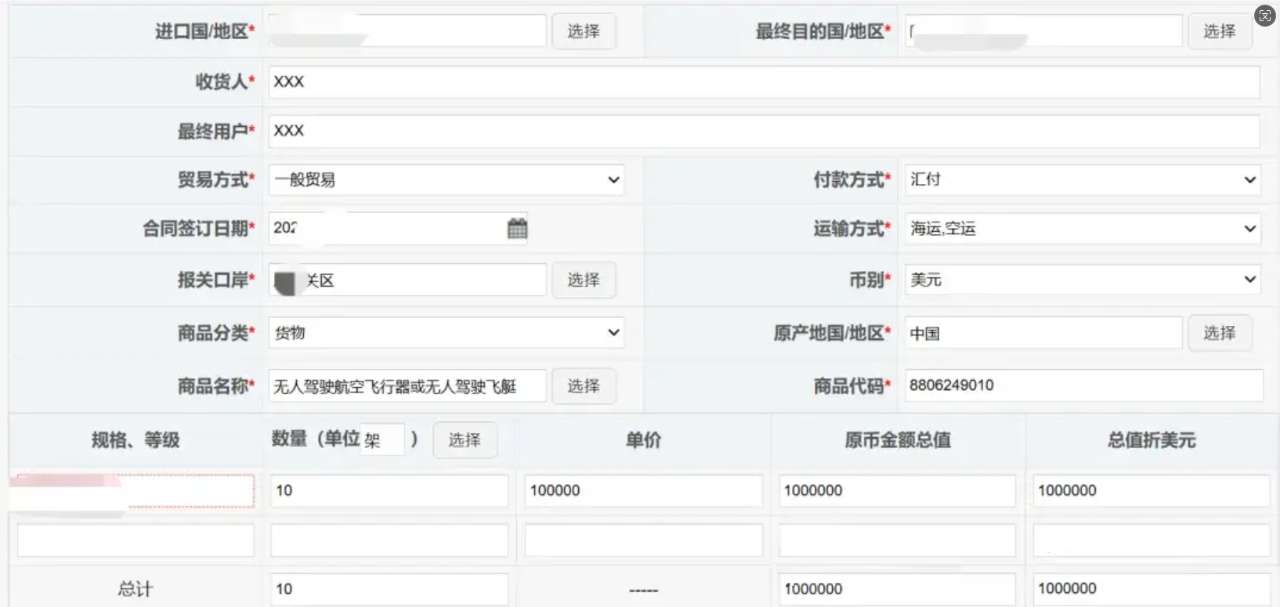Click 选择 for the 数量 unit
The image size is (1280, 607).
click(464, 440)
